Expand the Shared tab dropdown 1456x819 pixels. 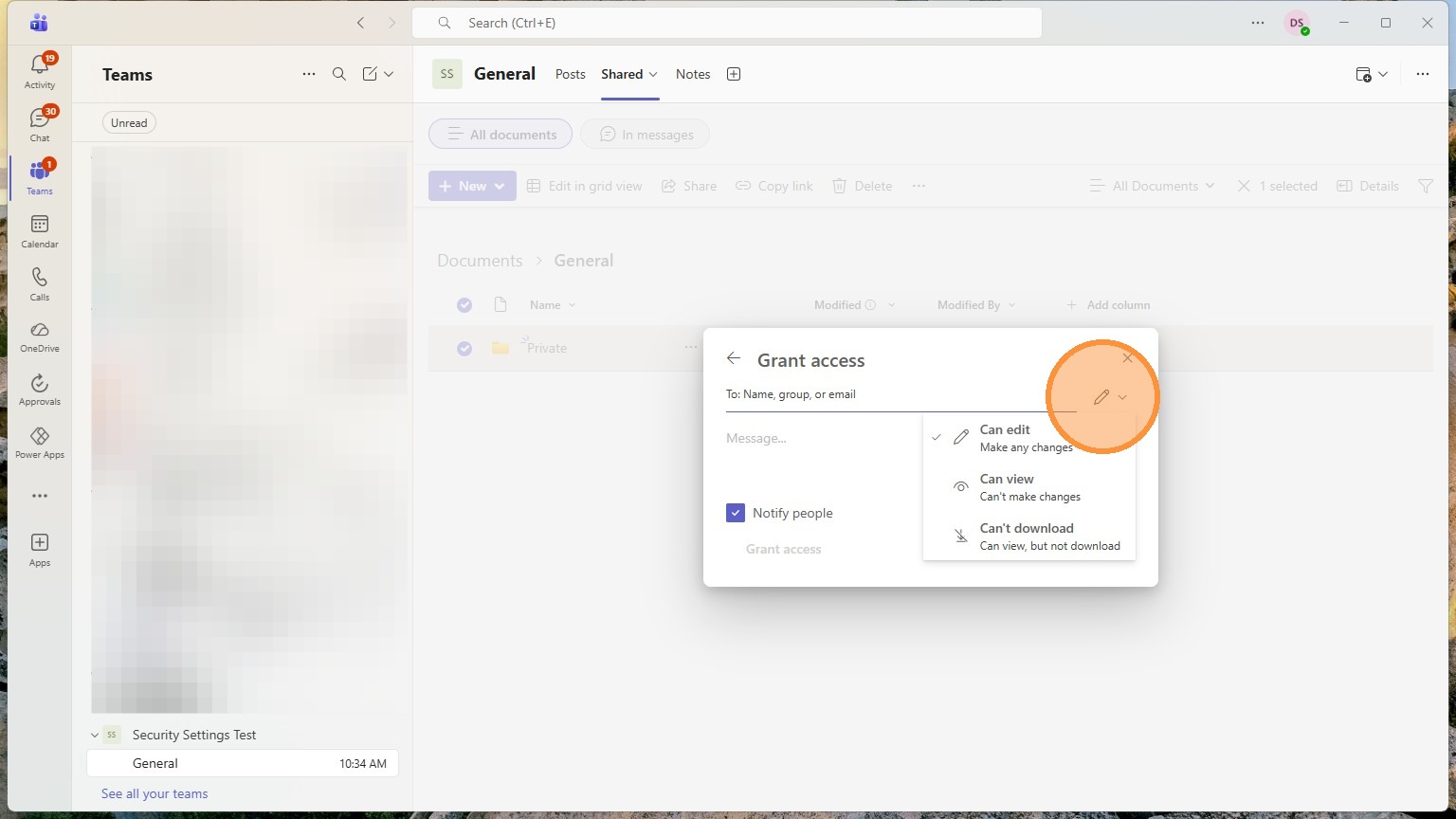pos(653,74)
